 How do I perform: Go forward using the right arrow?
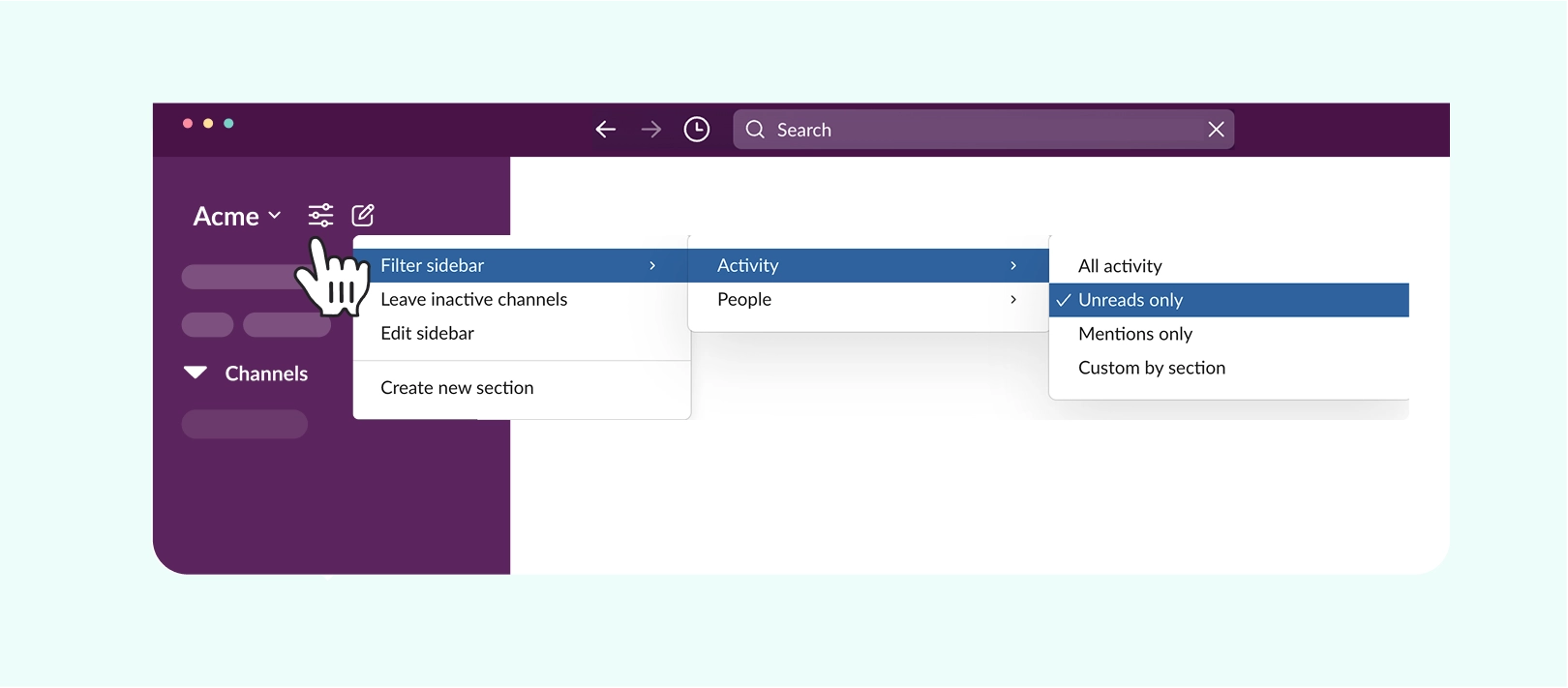[x=651, y=130]
